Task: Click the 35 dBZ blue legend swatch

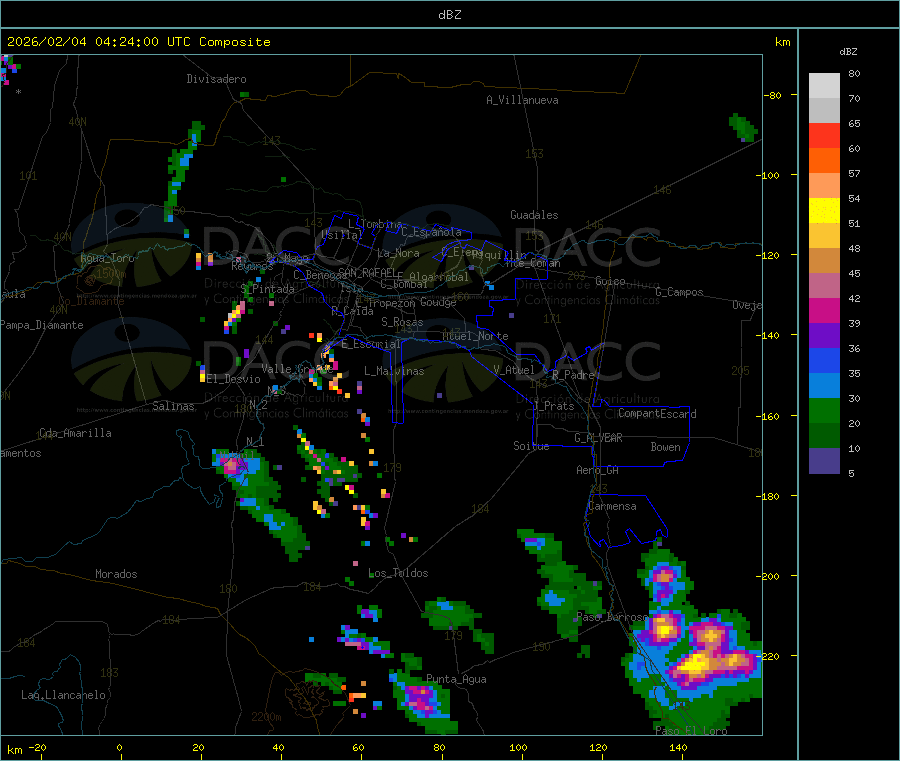Action: (x=824, y=386)
